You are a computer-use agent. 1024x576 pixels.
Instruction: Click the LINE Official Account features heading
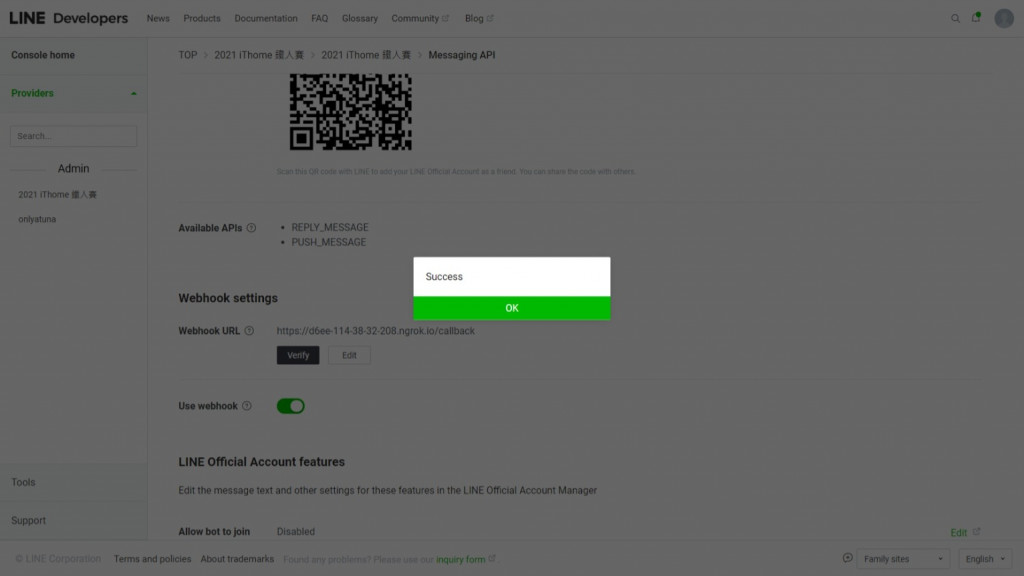pyautogui.click(x=261, y=462)
